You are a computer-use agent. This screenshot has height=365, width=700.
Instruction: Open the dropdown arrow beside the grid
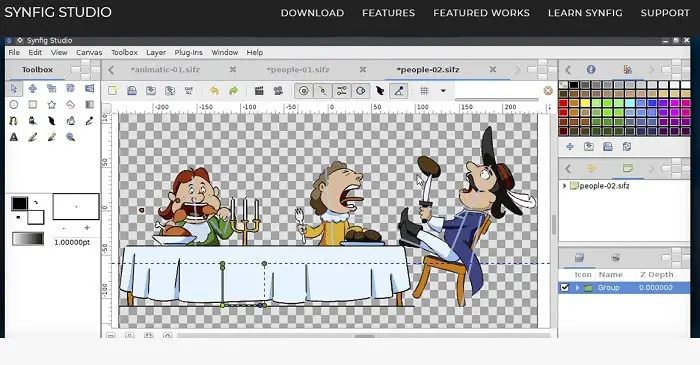coord(443,91)
